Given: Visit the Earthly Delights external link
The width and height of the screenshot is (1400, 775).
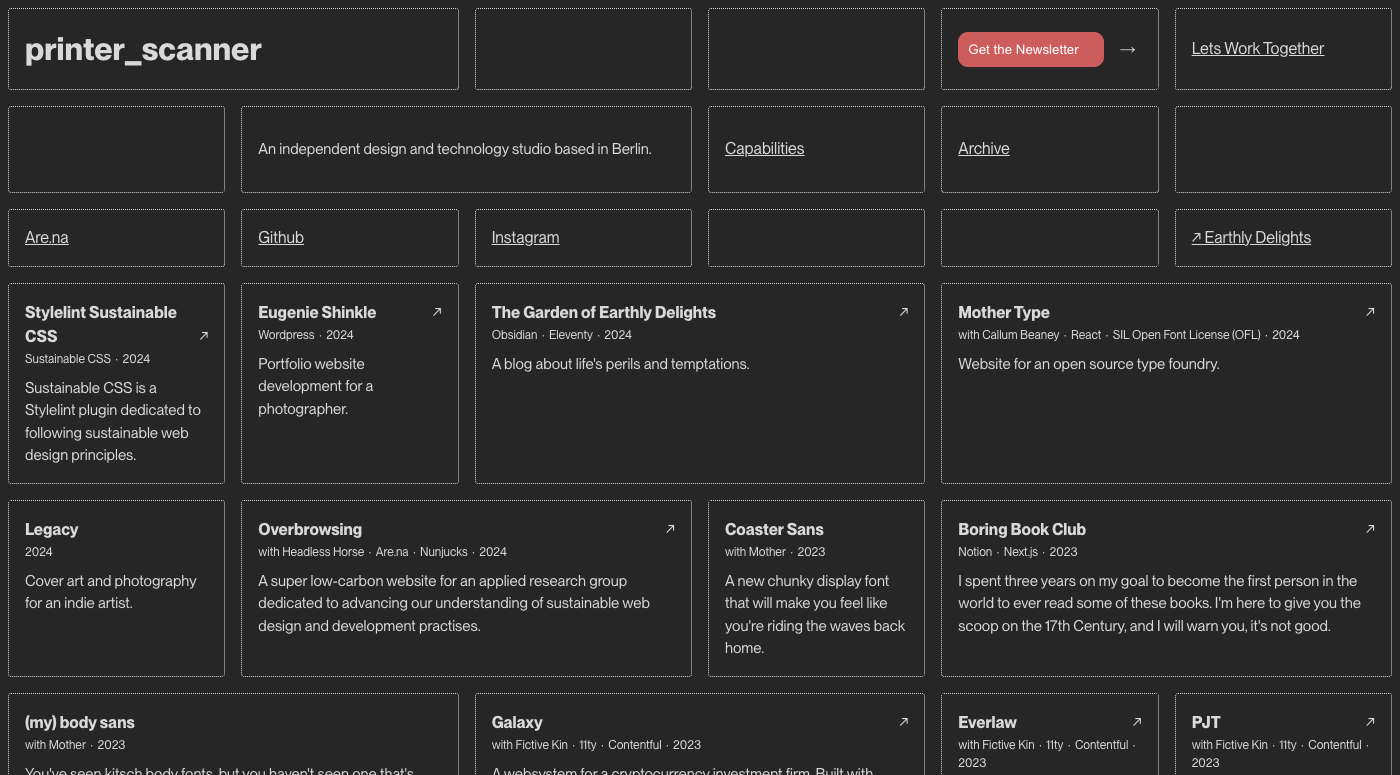Looking at the screenshot, I should (1251, 237).
